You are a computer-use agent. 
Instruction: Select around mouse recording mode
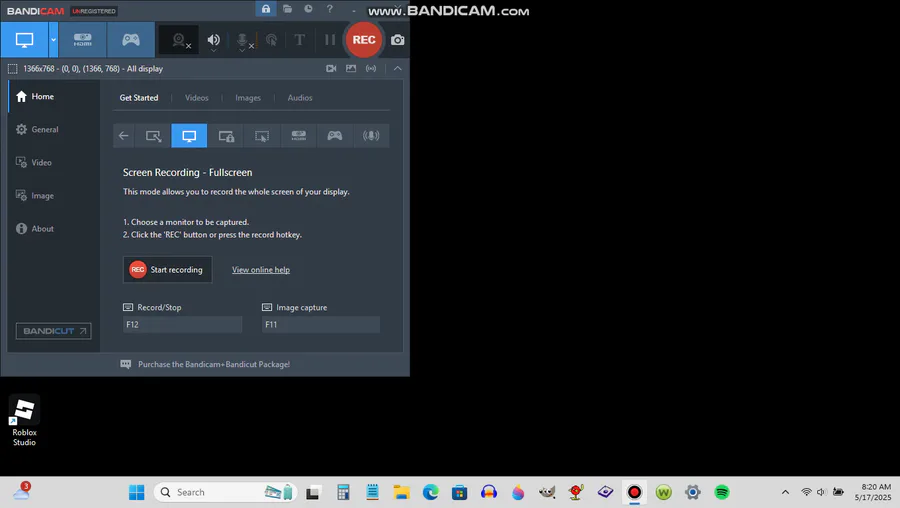point(262,136)
